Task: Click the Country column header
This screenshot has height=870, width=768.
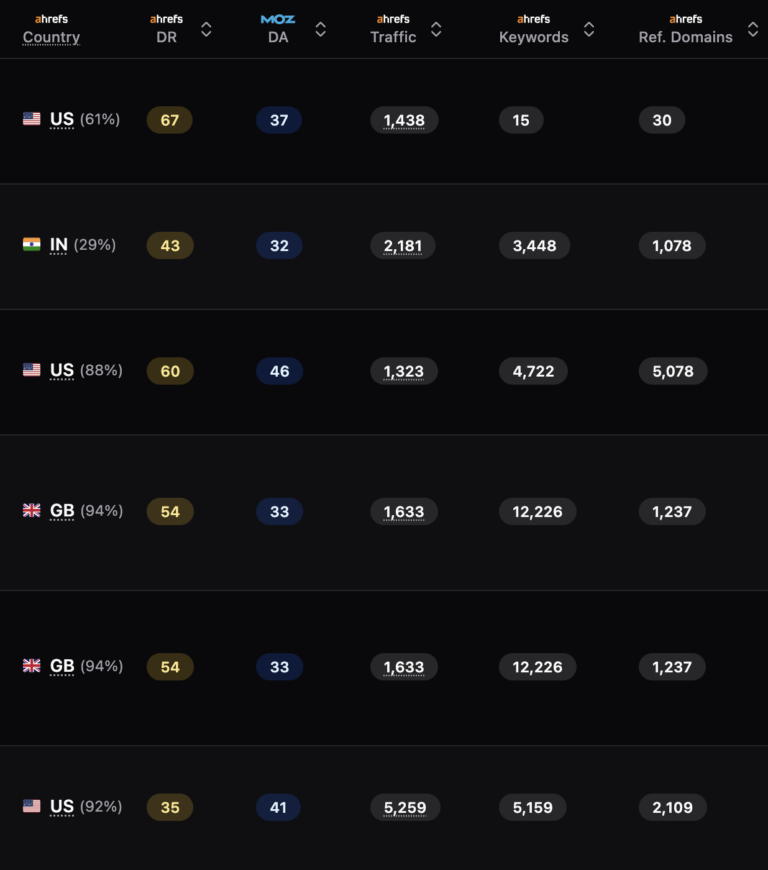Action: [x=51, y=37]
